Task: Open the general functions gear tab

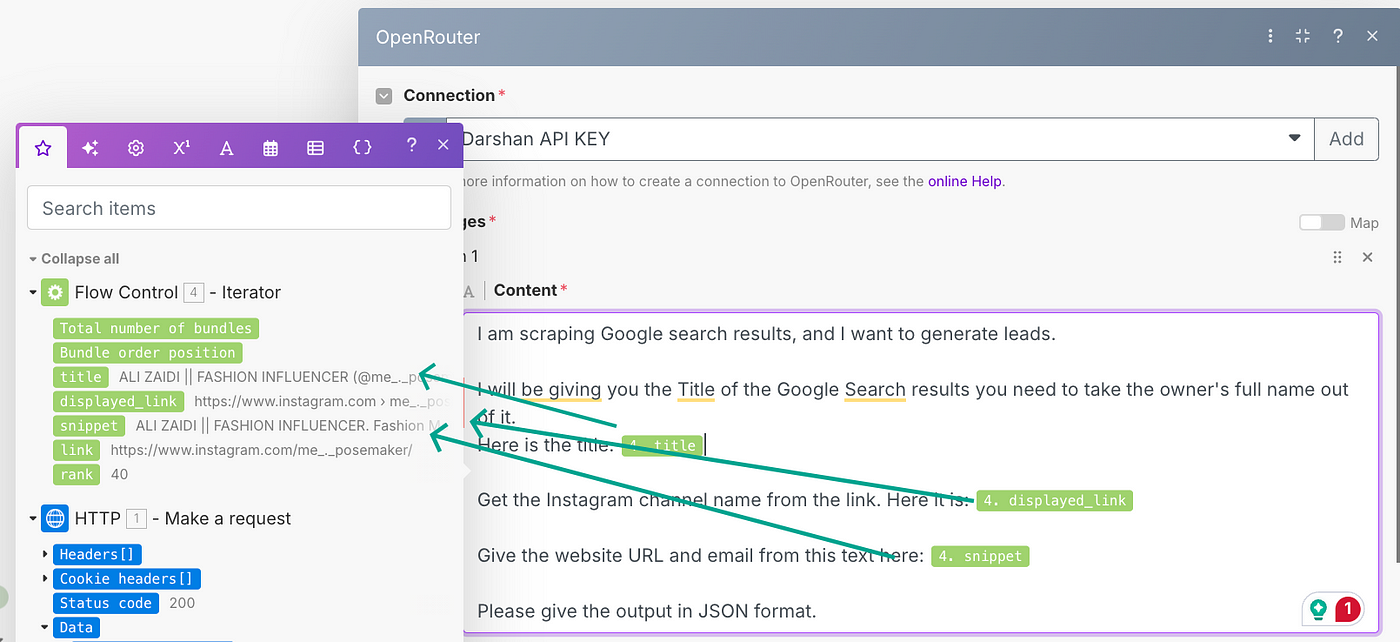Action: pos(136,147)
